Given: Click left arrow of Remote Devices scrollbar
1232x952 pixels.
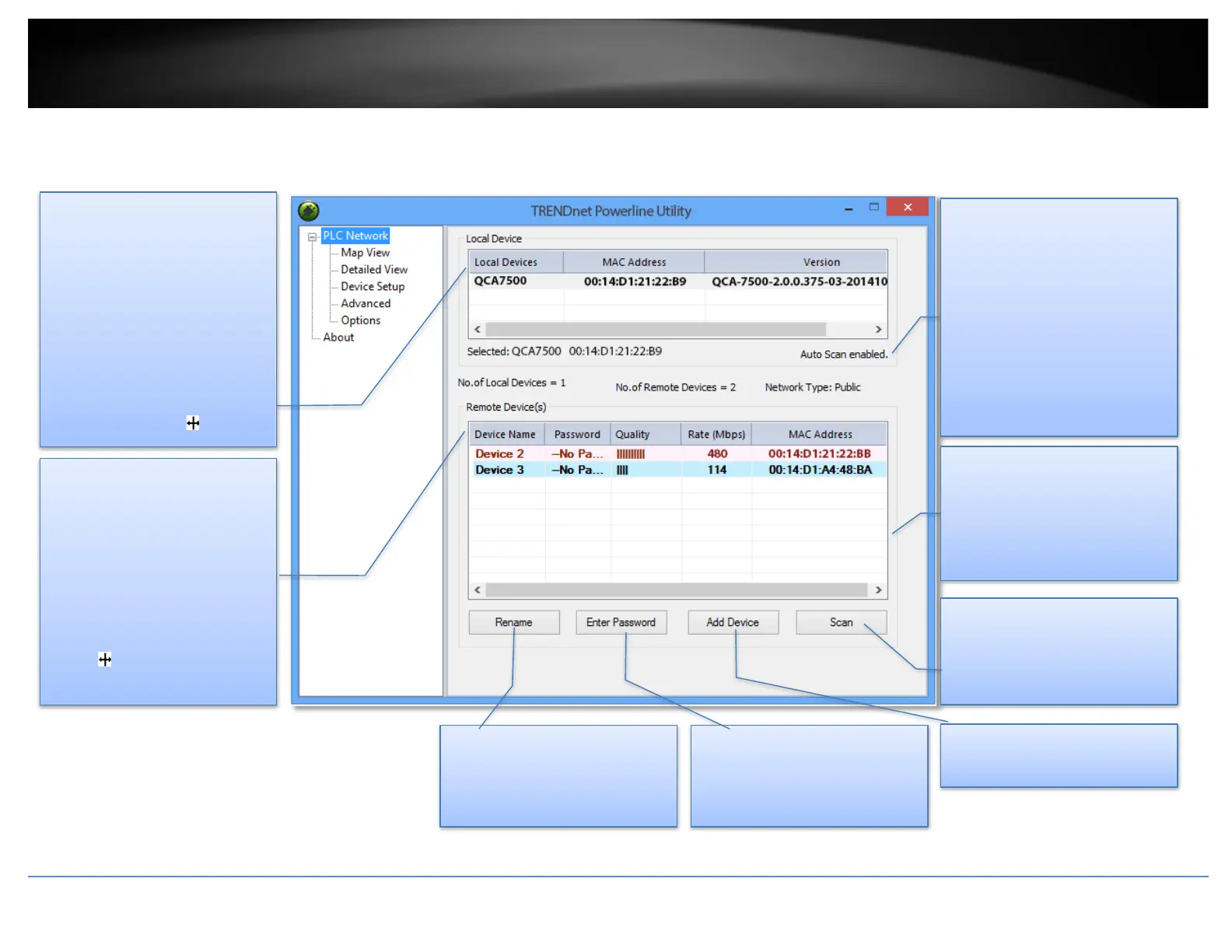Looking at the screenshot, I should pos(478,590).
